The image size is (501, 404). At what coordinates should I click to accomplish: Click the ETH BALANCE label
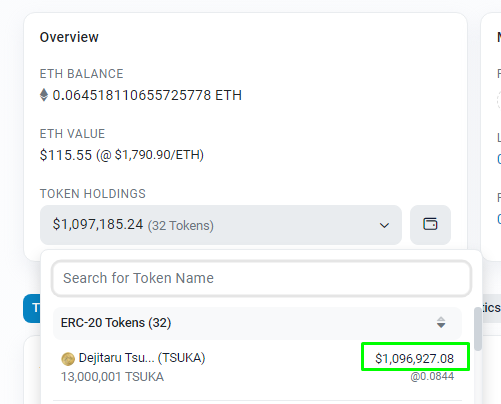point(82,74)
